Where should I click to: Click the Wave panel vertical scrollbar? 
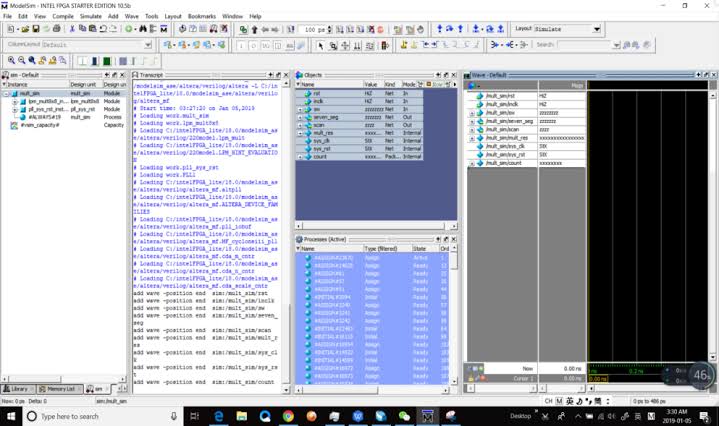[x=713, y=225]
